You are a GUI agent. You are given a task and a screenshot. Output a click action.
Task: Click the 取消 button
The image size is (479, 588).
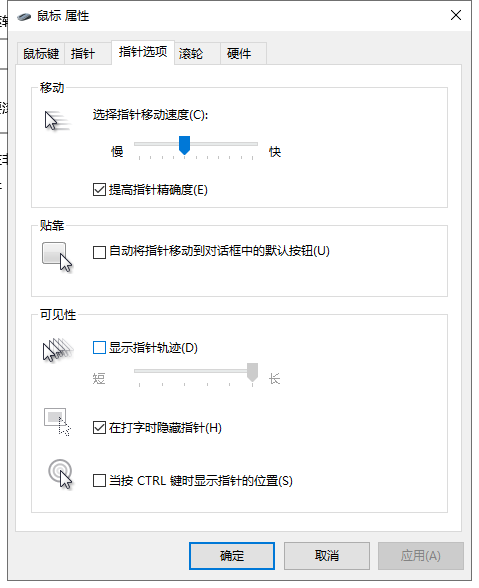click(x=327, y=555)
